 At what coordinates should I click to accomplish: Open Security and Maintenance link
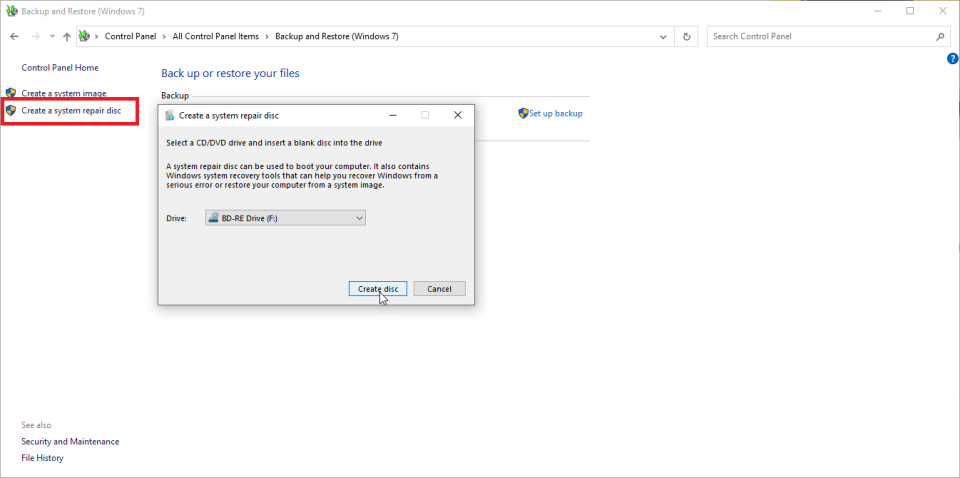(70, 441)
